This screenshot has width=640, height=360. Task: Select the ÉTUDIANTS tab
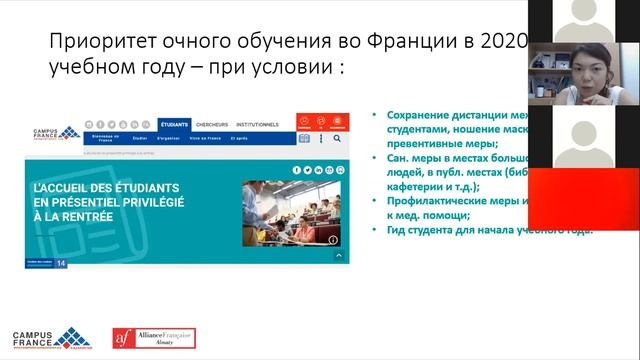[174, 124]
